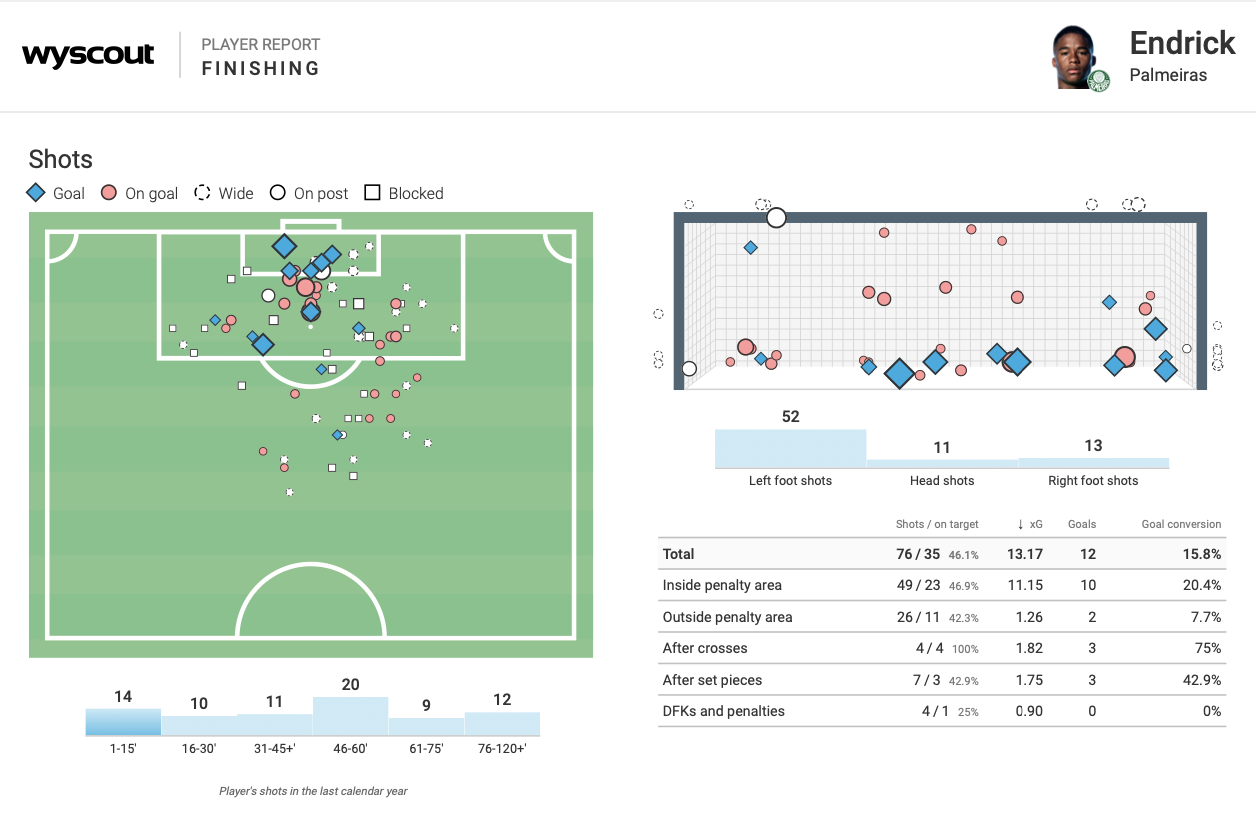Select the On post legend circle icon

(277, 193)
